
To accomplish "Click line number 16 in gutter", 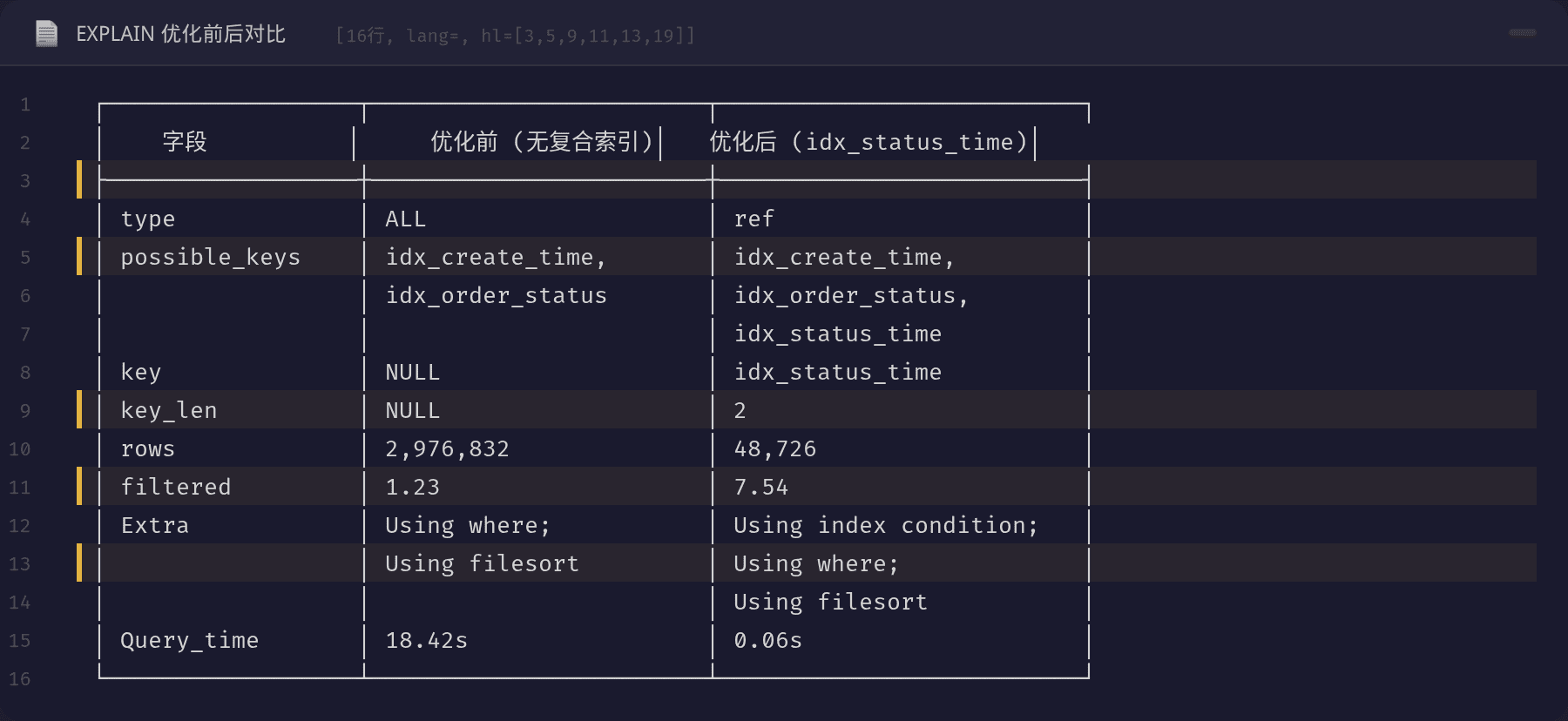I will 20,679.
